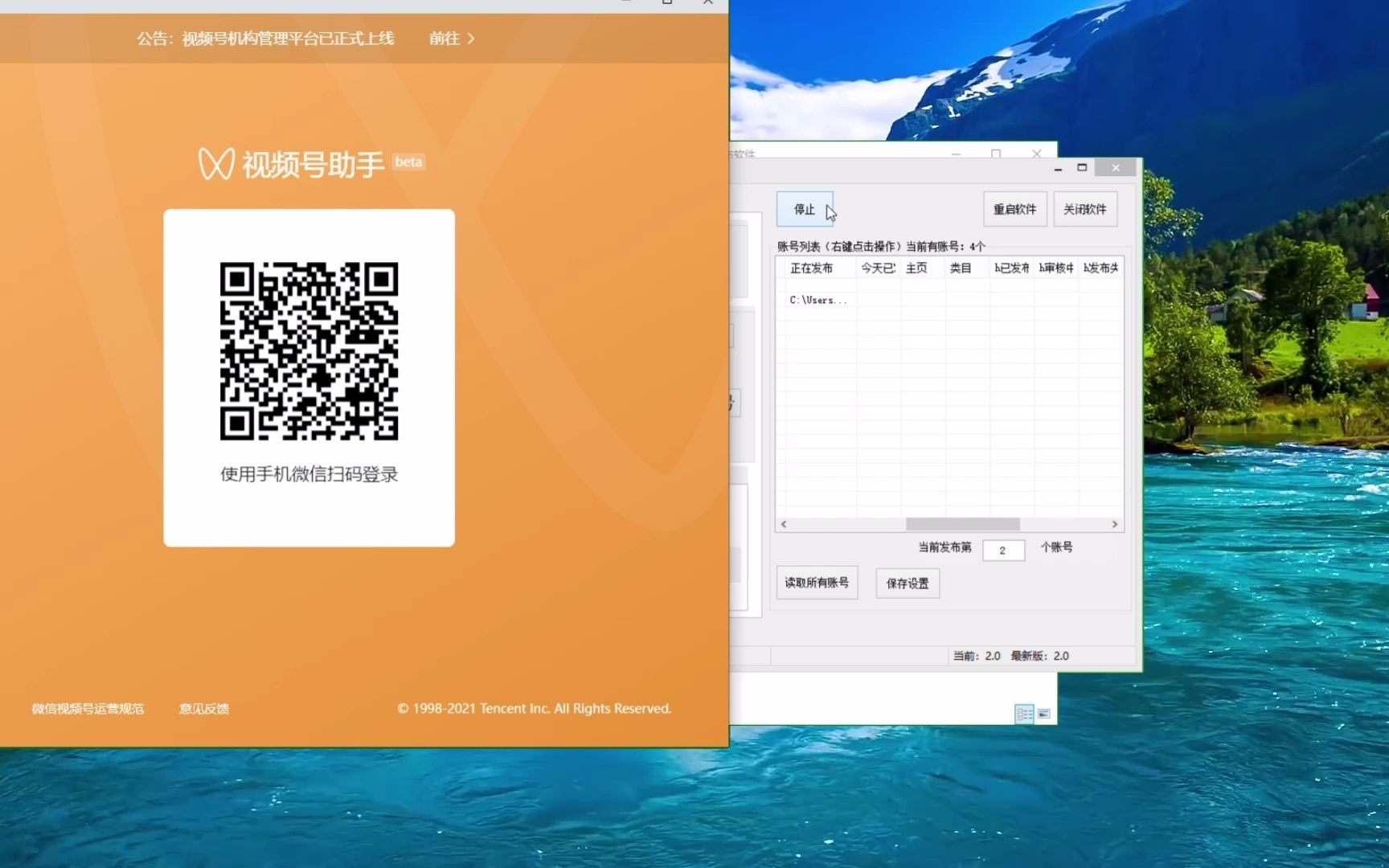Click the right scroll arrow of account list
The image size is (1389, 868).
pyautogui.click(x=1116, y=524)
